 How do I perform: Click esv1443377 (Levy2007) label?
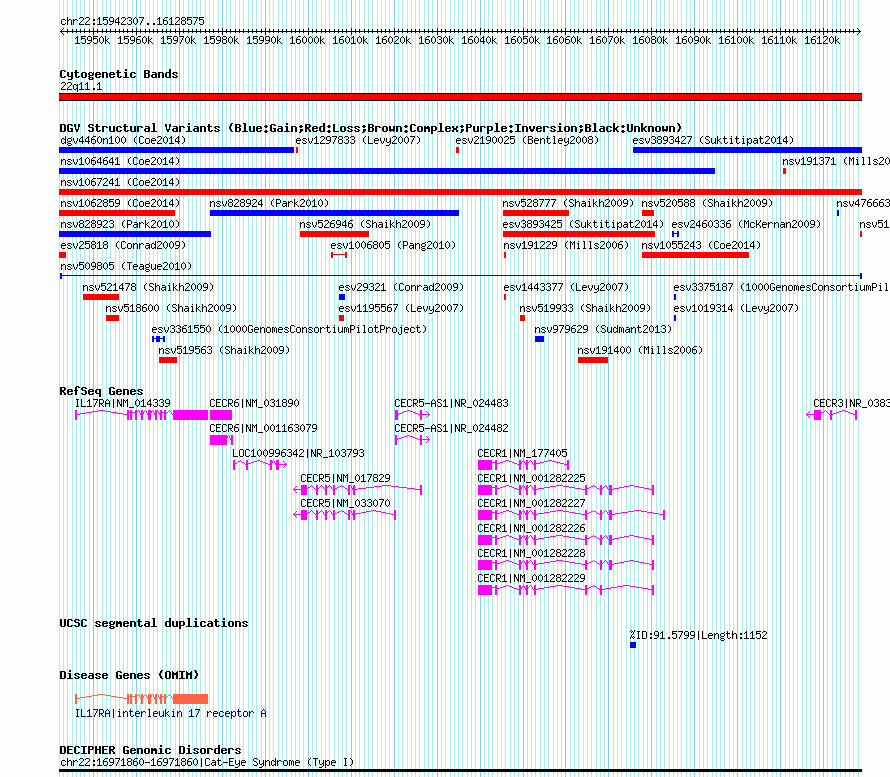point(566,287)
